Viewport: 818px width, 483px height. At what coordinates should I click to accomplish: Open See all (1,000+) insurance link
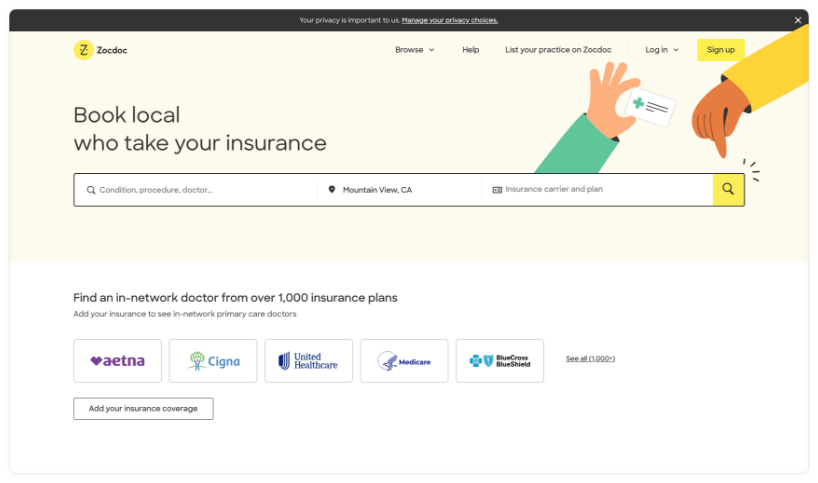pyautogui.click(x=591, y=359)
